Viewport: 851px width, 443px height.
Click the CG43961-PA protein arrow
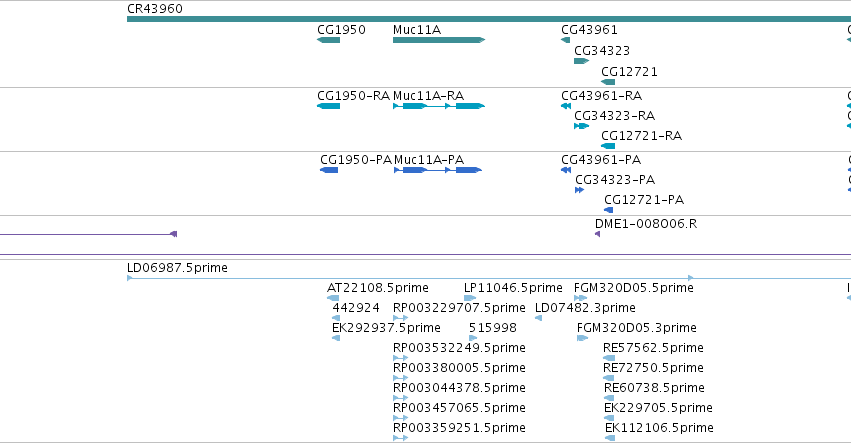(566, 170)
